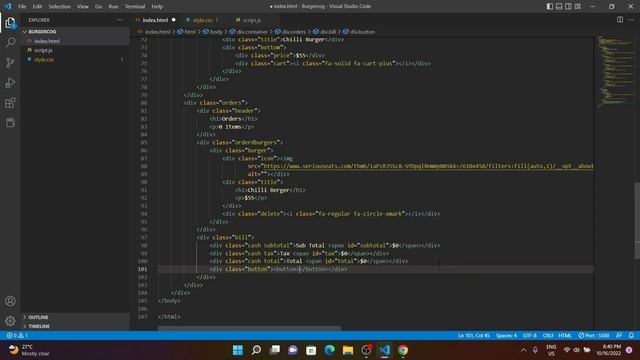Open File Explorer from the taskbar
The image size is (640, 360).
point(348,350)
